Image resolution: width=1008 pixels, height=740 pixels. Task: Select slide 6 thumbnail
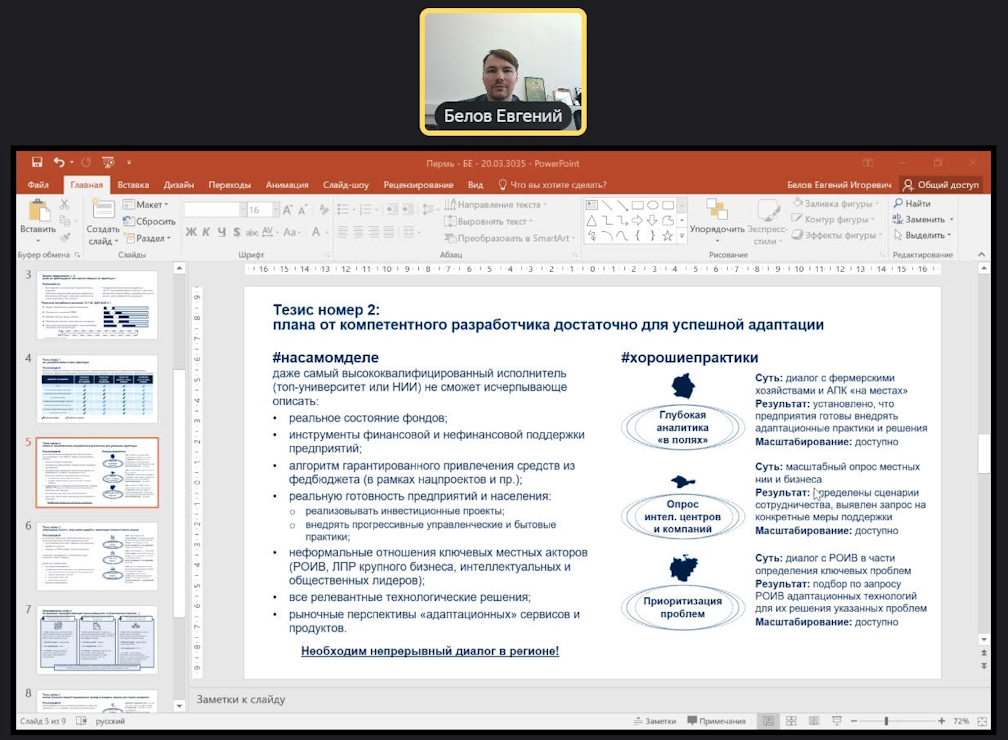tap(97, 556)
